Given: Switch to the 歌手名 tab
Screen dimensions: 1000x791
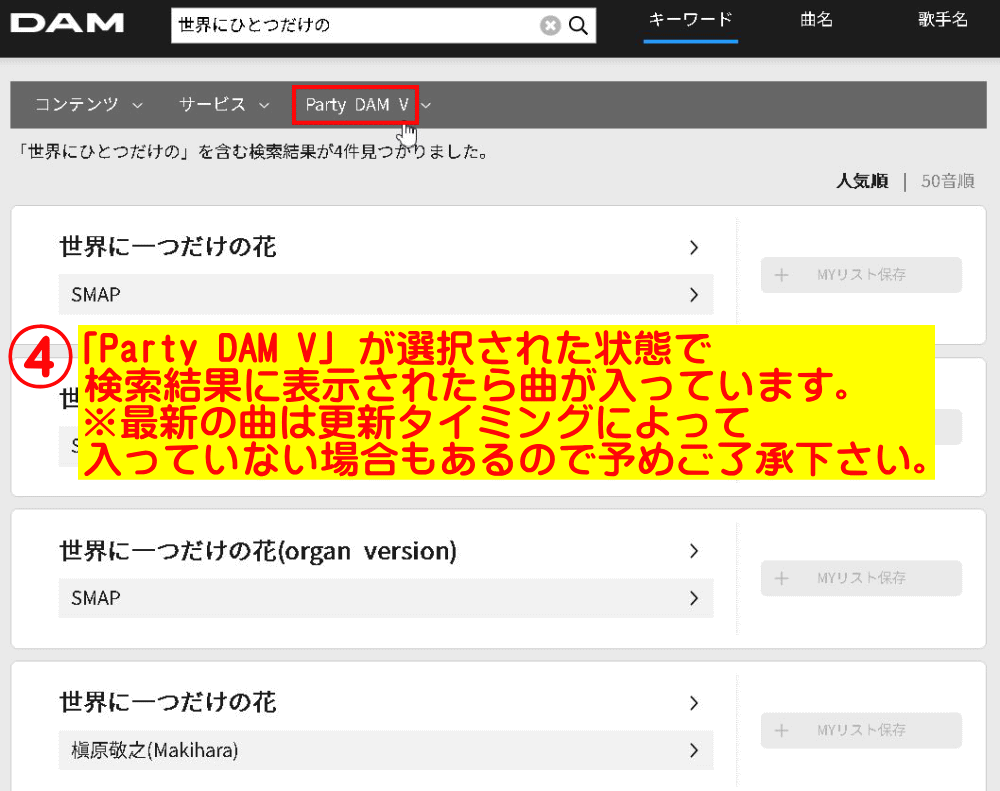Looking at the screenshot, I should [x=943, y=20].
